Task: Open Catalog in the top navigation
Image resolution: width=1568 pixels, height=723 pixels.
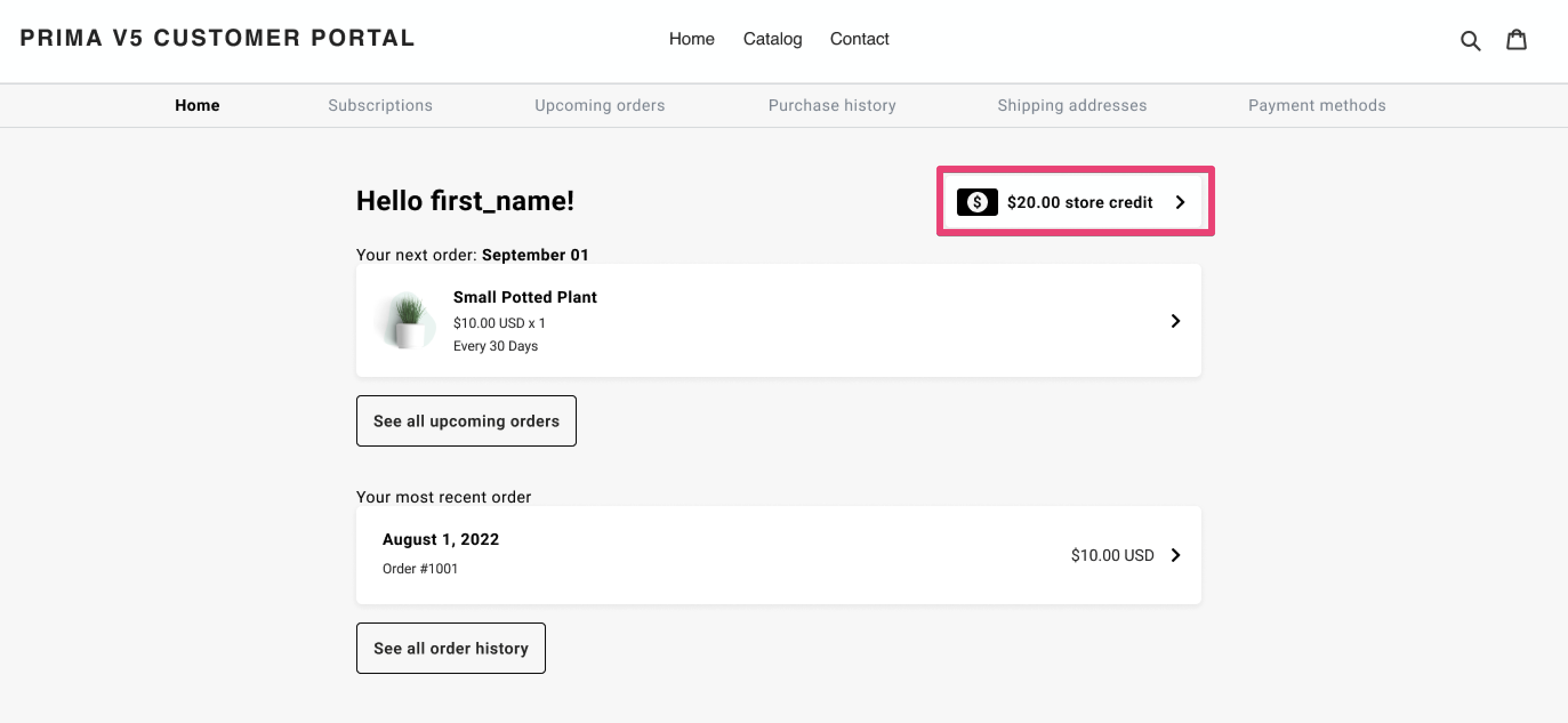Action: (772, 39)
